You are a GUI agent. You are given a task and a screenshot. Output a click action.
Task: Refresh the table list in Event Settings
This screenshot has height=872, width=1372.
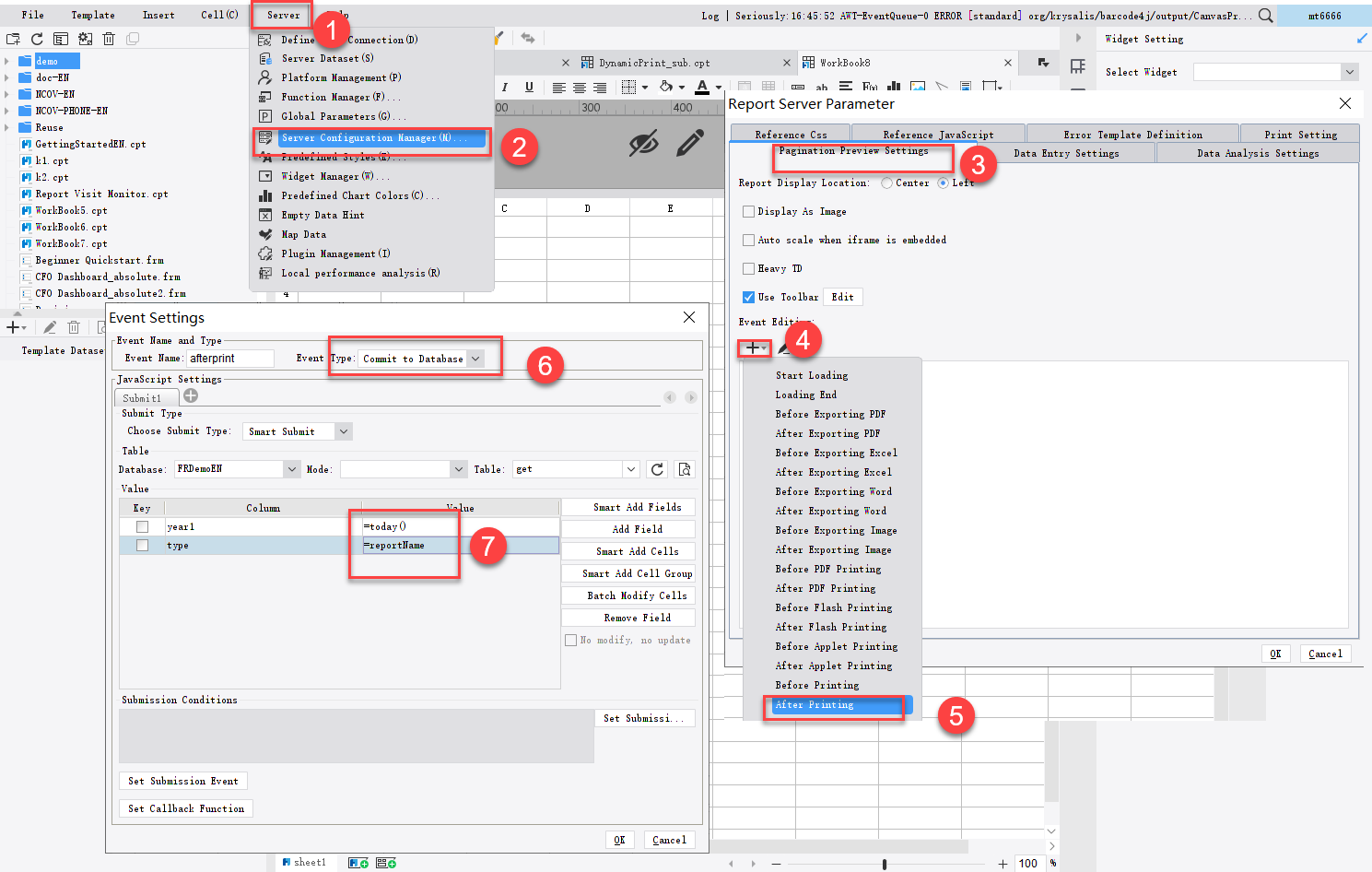coord(657,469)
